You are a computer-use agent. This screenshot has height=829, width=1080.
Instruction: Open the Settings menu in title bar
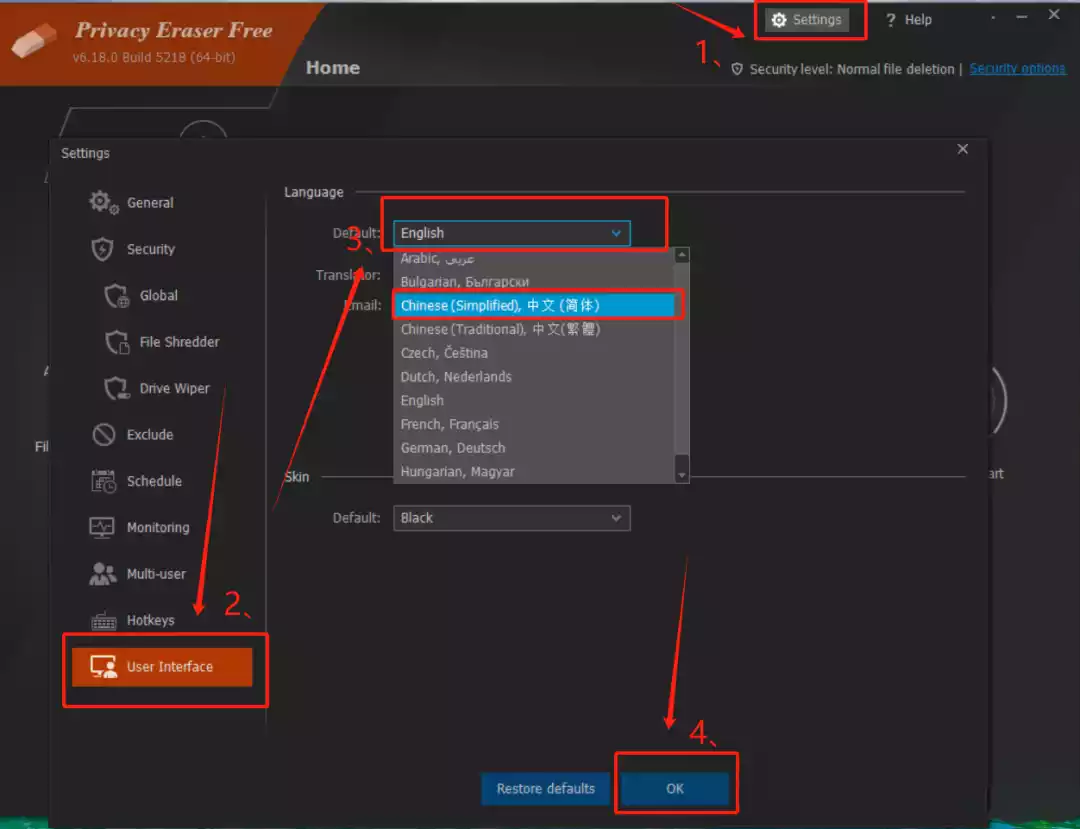click(x=807, y=20)
